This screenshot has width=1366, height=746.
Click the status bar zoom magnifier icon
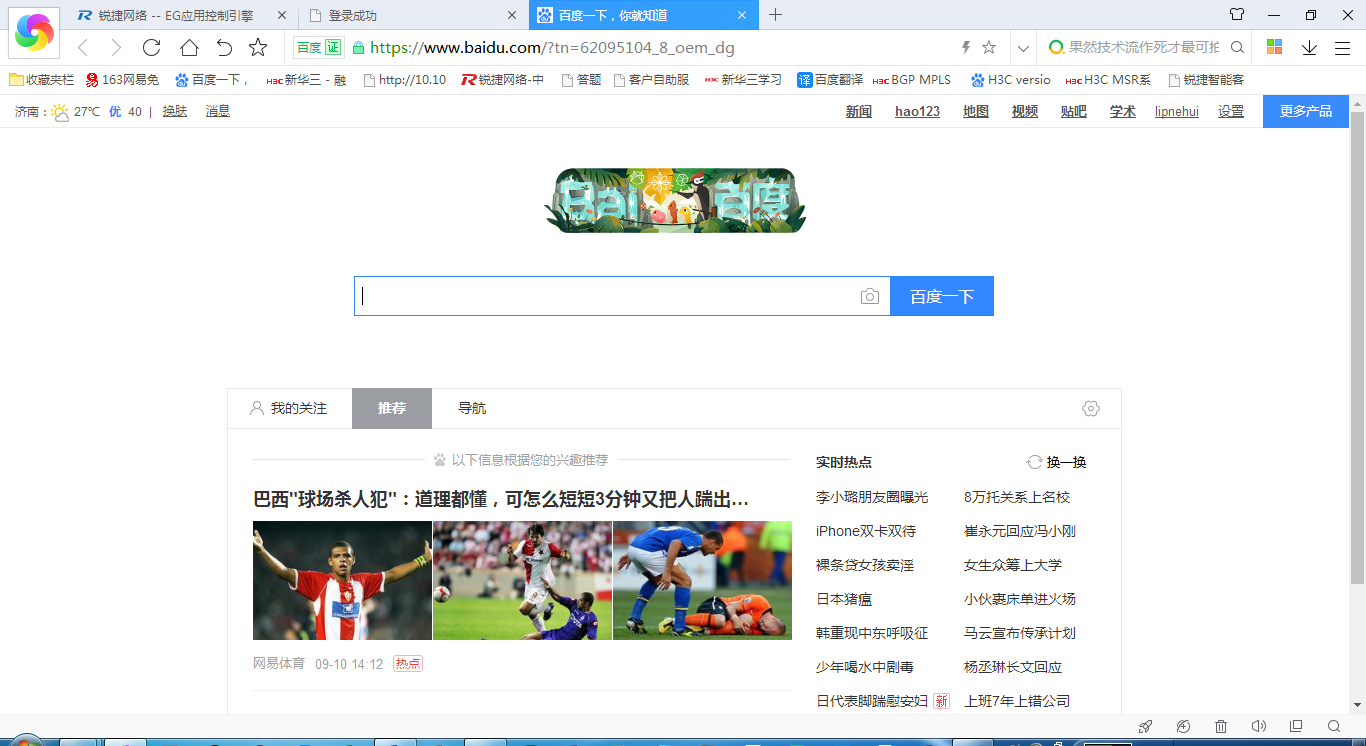coord(1334,726)
